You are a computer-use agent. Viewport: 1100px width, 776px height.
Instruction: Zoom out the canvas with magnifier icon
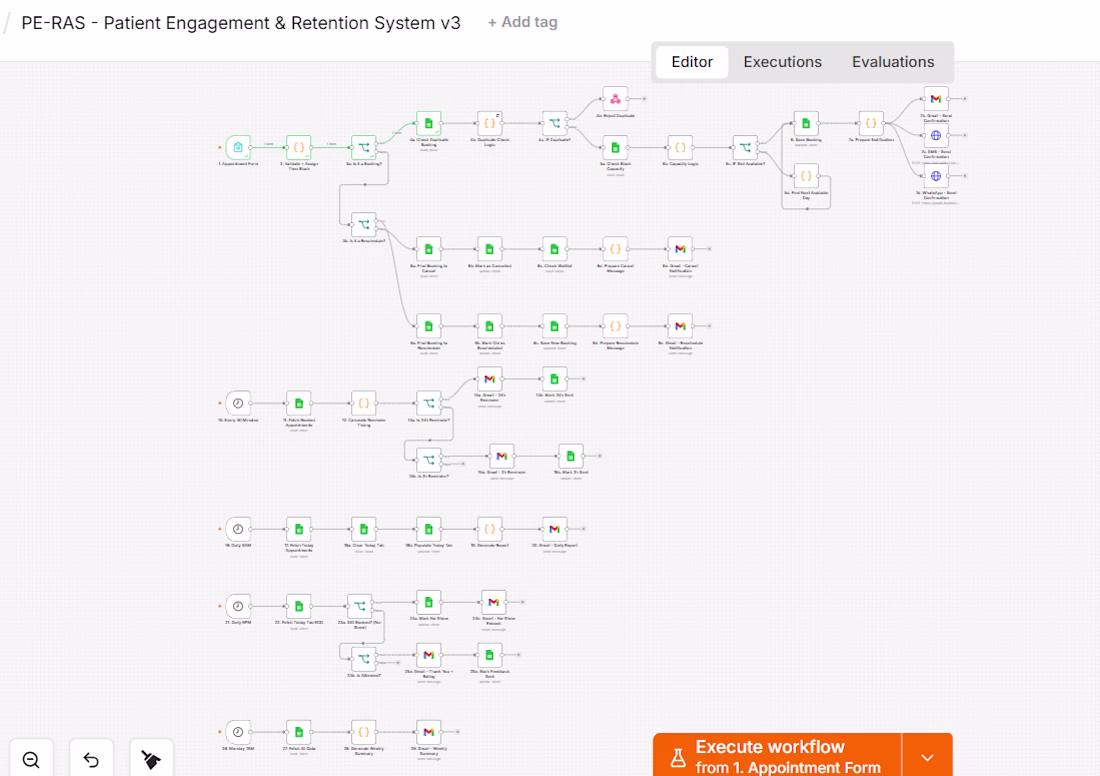coord(31,759)
